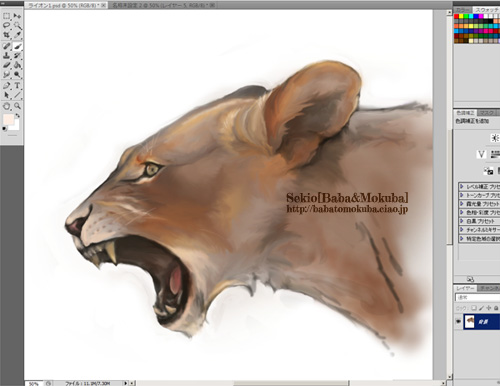Select the Healing Brush tool
Screen dimensions: 500x386
pyautogui.click(x=7, y=46)
